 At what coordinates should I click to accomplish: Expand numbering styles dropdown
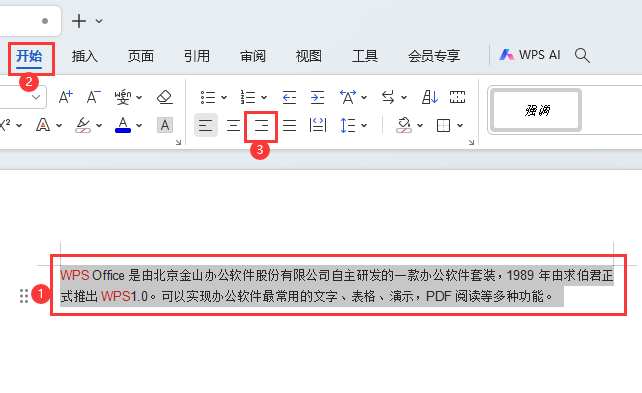[264, 97]
